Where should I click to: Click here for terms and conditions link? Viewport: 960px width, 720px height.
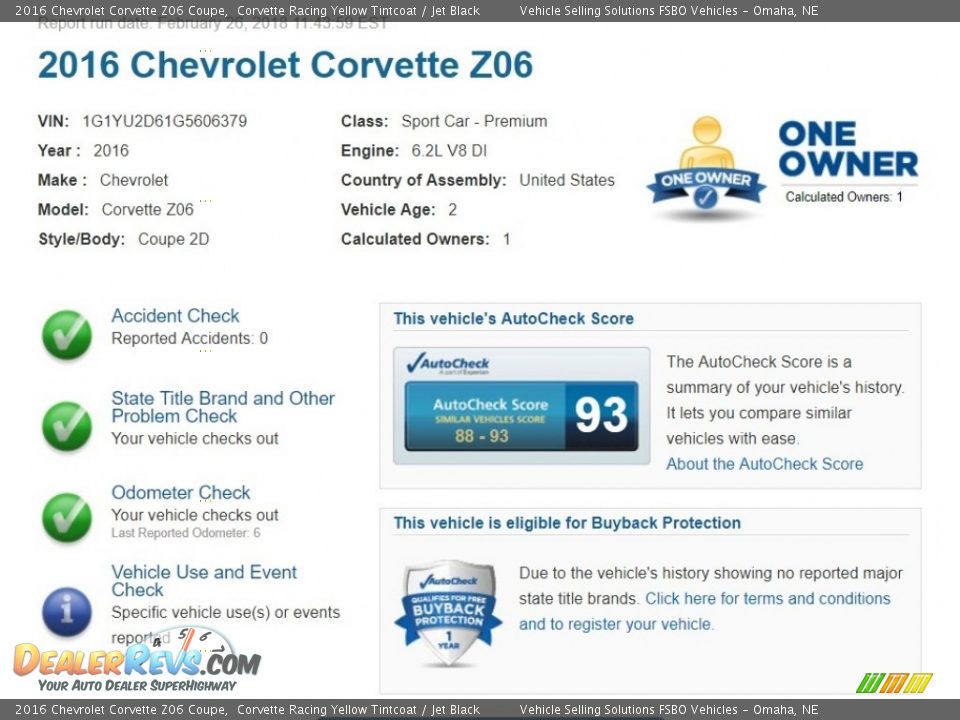point(767,599)
